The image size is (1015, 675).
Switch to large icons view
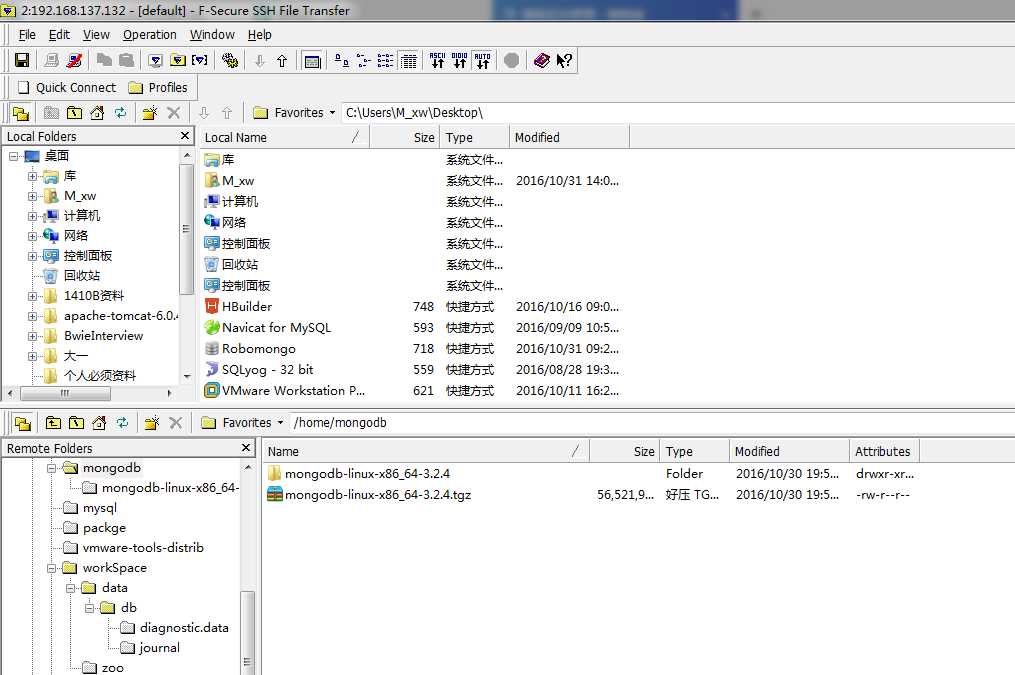[342, 60]
